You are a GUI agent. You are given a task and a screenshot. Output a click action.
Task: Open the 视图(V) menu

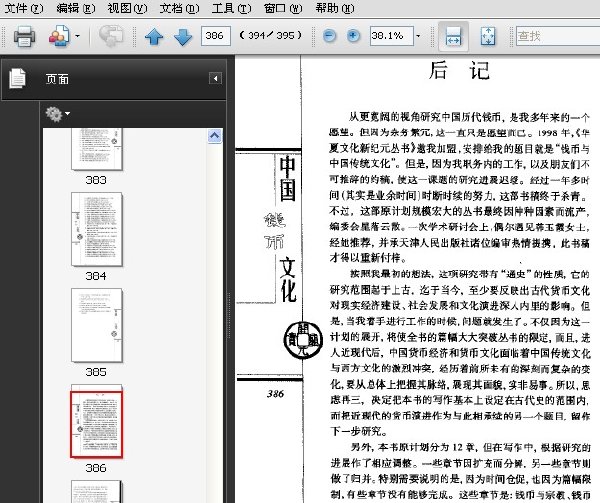pyautogui.click(x=127, y=8)
